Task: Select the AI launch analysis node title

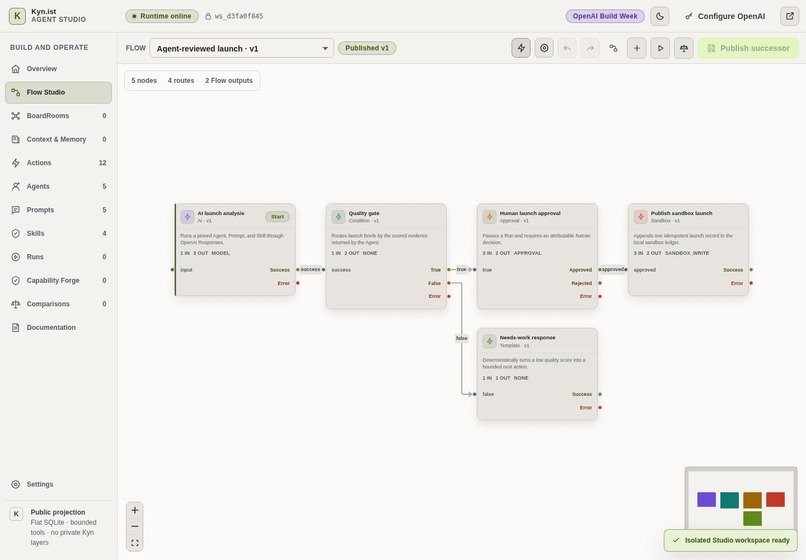Action: (x=221, y=213)
